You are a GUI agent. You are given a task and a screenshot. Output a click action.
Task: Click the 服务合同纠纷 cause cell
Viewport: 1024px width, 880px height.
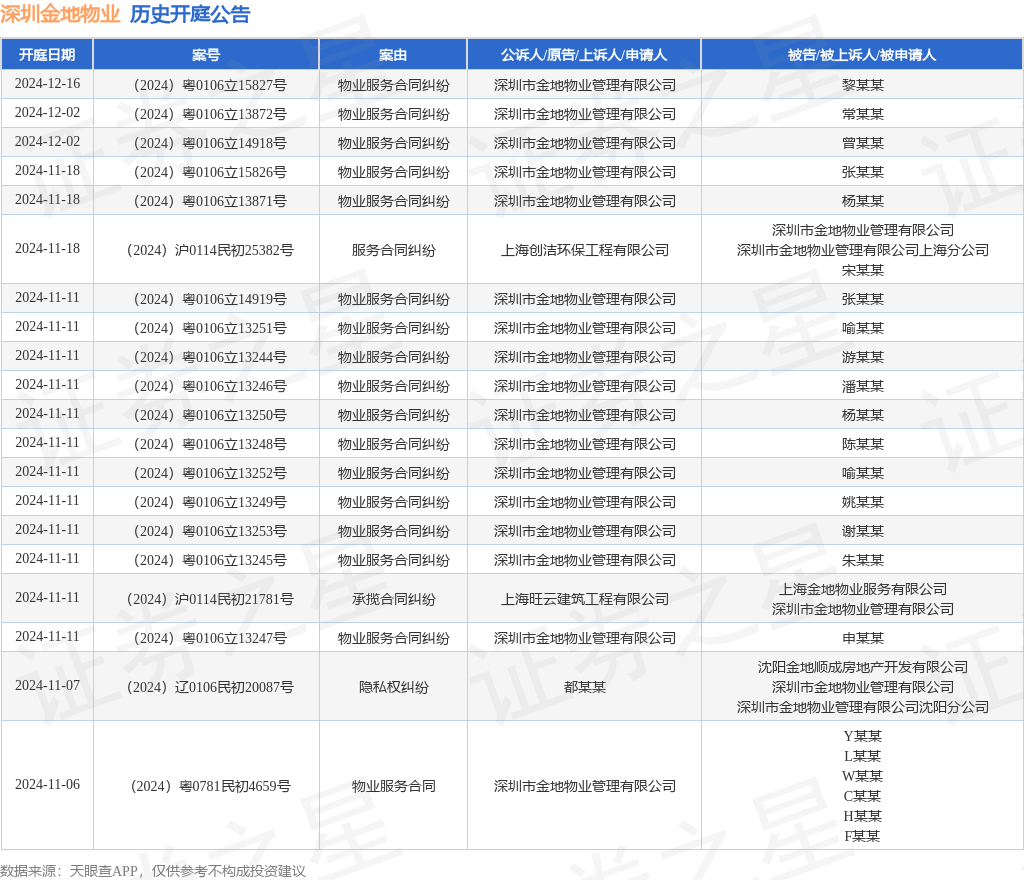click(393, 250)
